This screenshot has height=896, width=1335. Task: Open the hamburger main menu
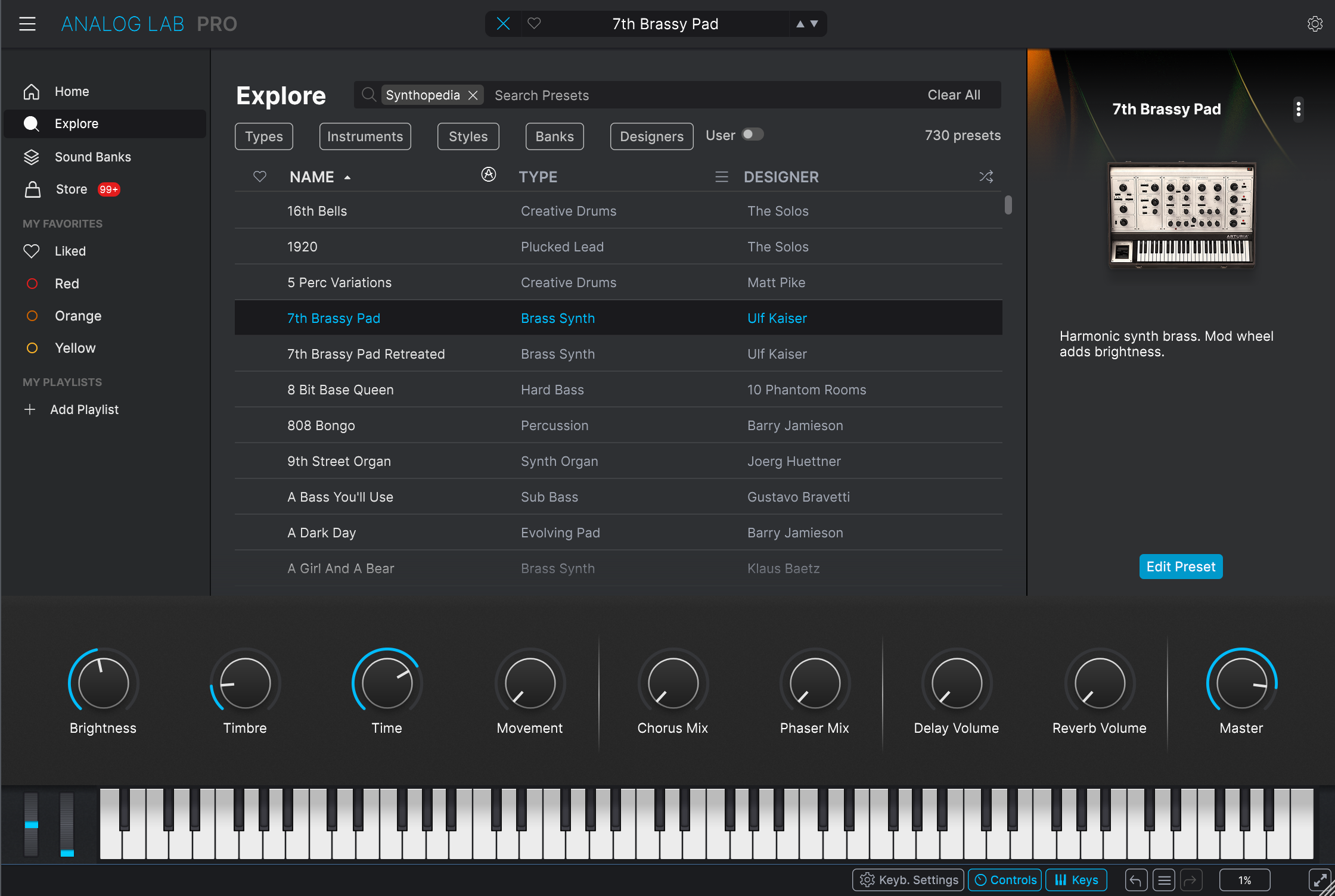[x=27, y=24]
